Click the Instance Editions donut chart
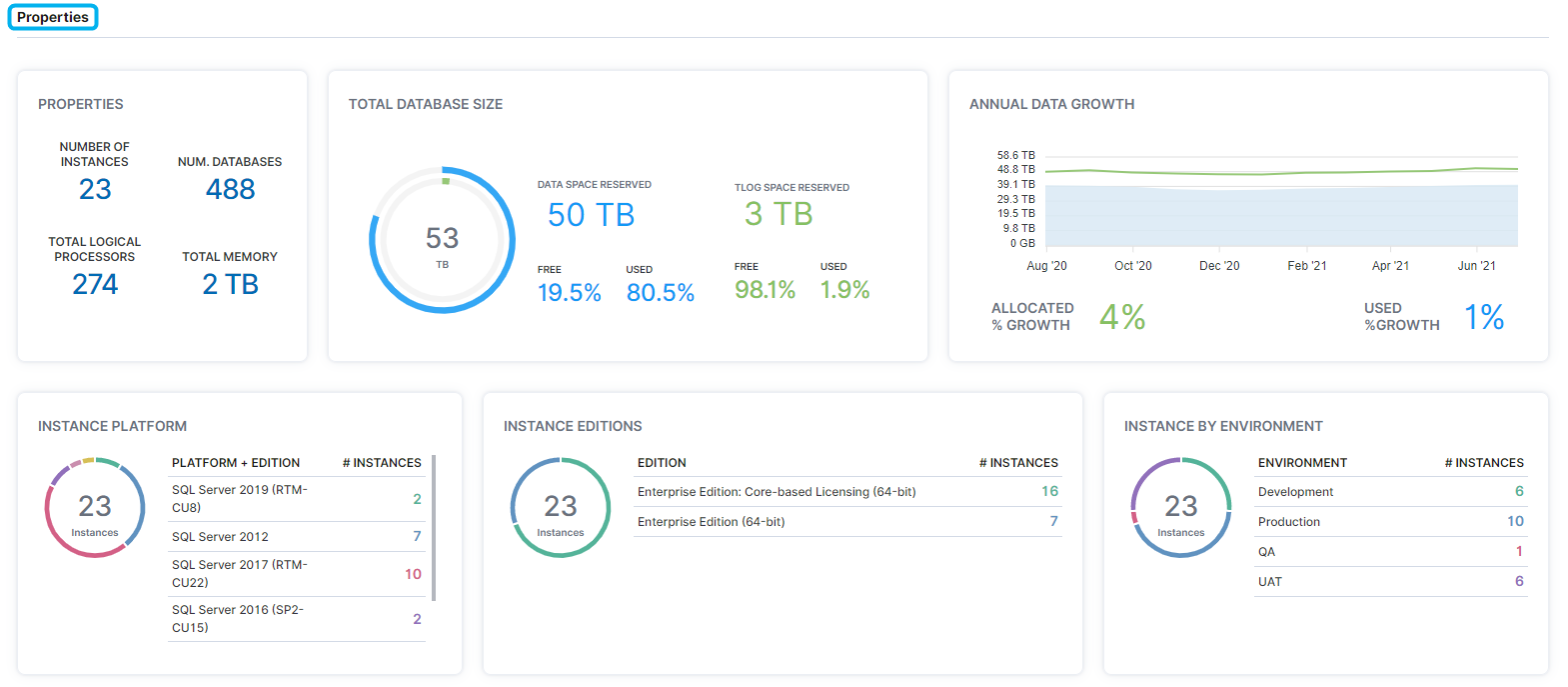Image resolution: width=1568 pixels, height=687 pixels. [561, 508]
